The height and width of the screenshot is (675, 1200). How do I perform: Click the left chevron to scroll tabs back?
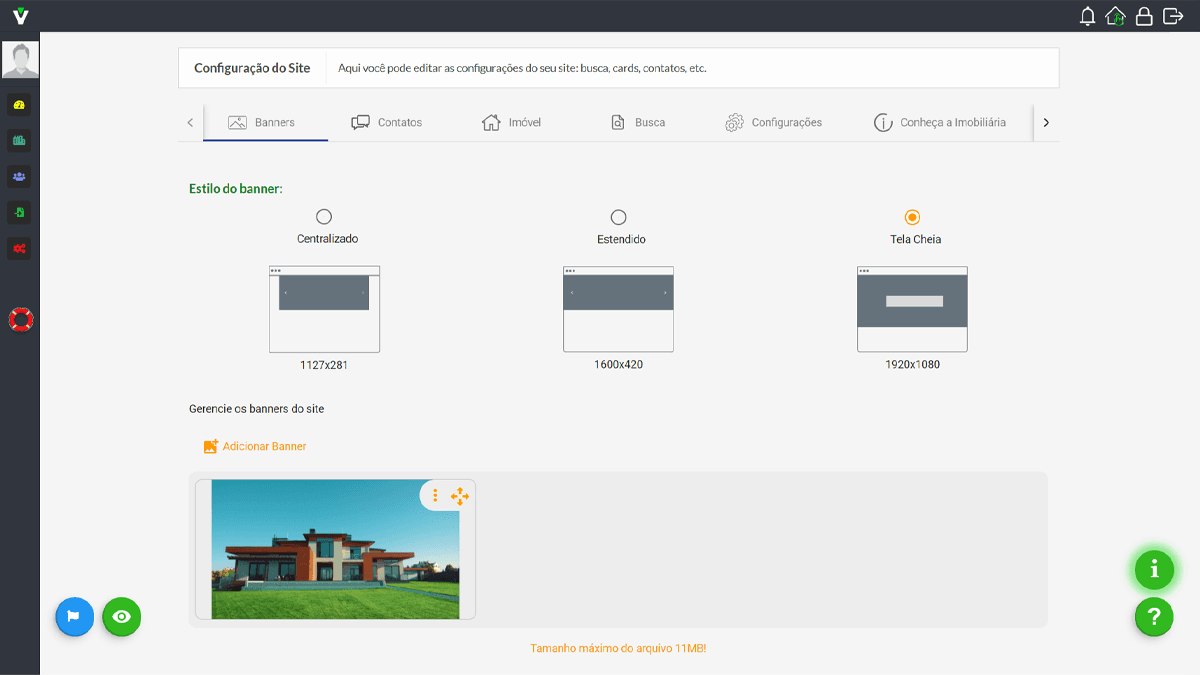point(190,122)
